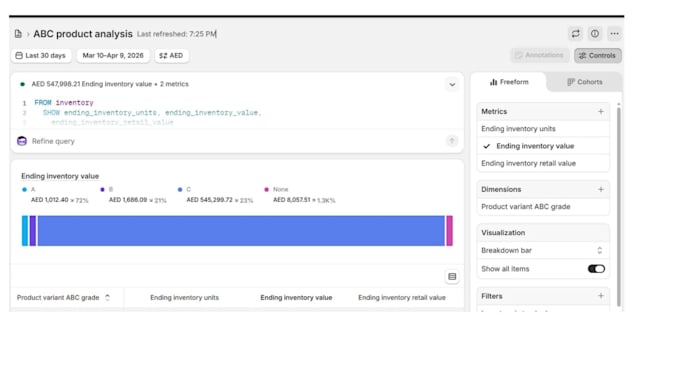Click the None legend label
This screenshot has width=680, height=367.
[280, 190]
